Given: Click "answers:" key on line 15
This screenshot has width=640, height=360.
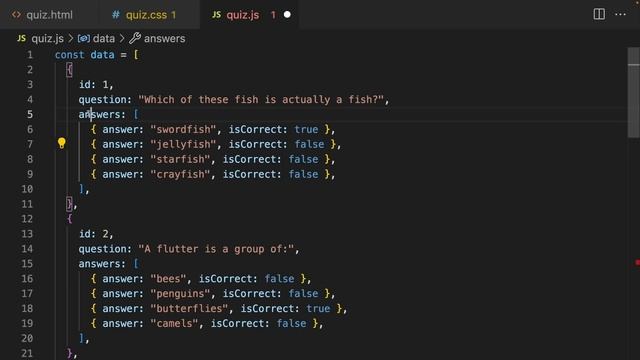Looking at the screenshot, I should tap(102, 264).
